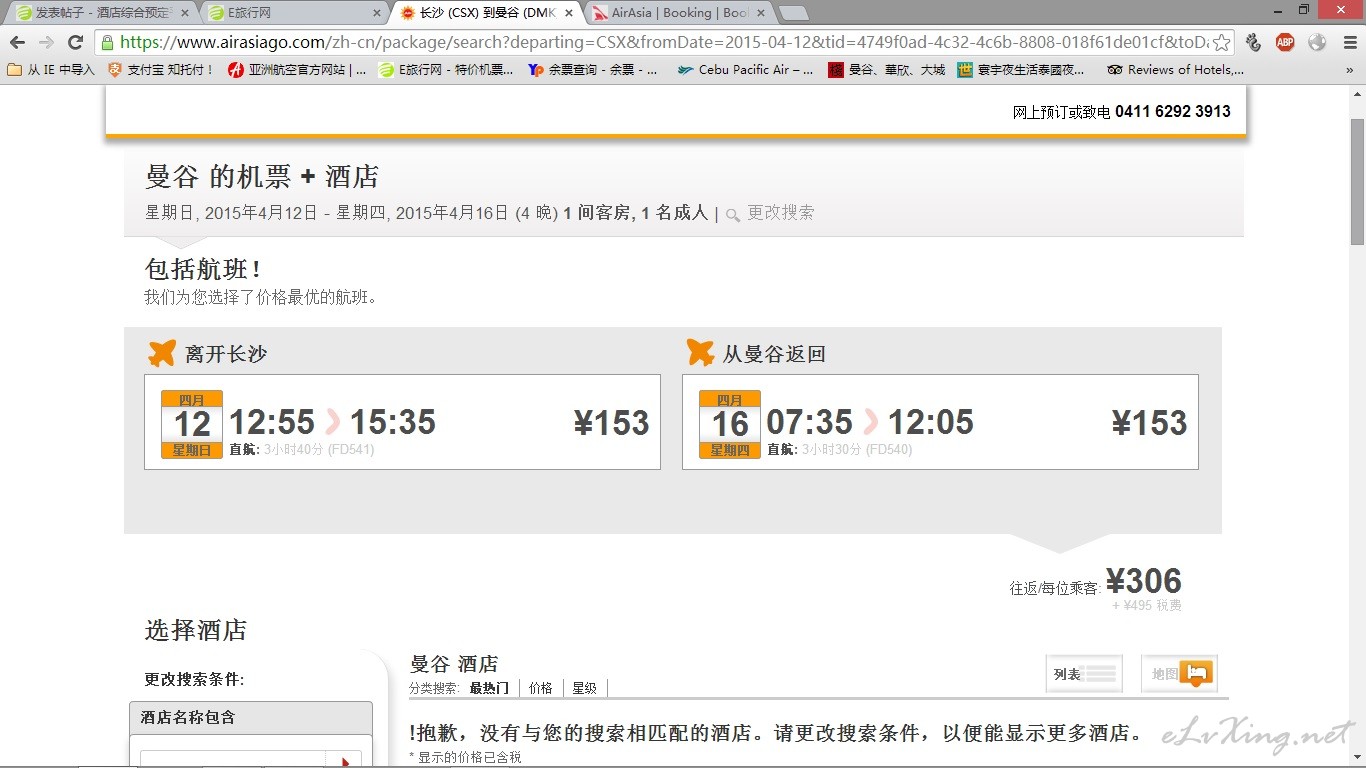Click the flight number FD541 details

click(x=351, y=450)
